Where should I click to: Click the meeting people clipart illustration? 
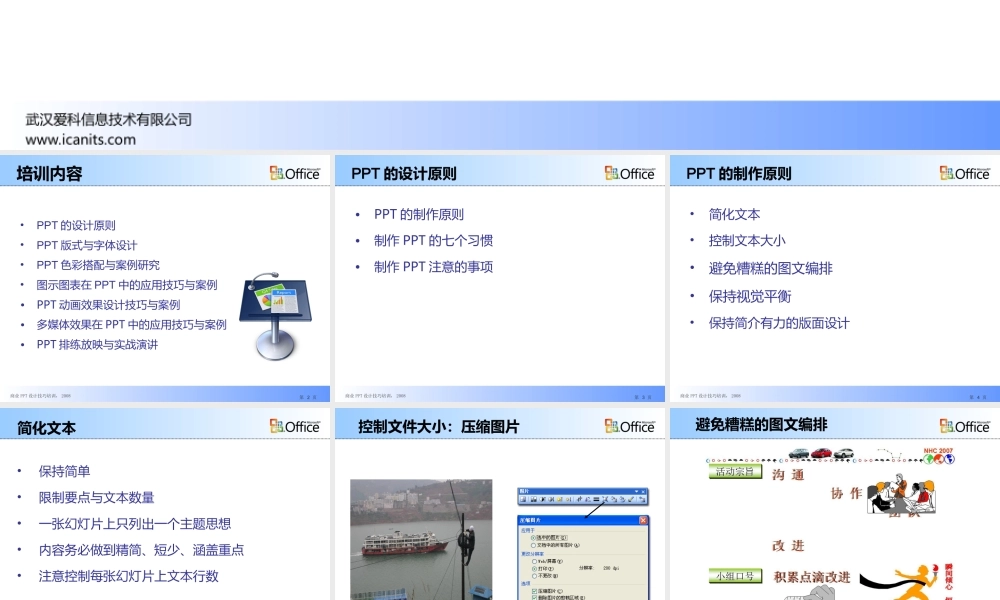tap(901, 494)
